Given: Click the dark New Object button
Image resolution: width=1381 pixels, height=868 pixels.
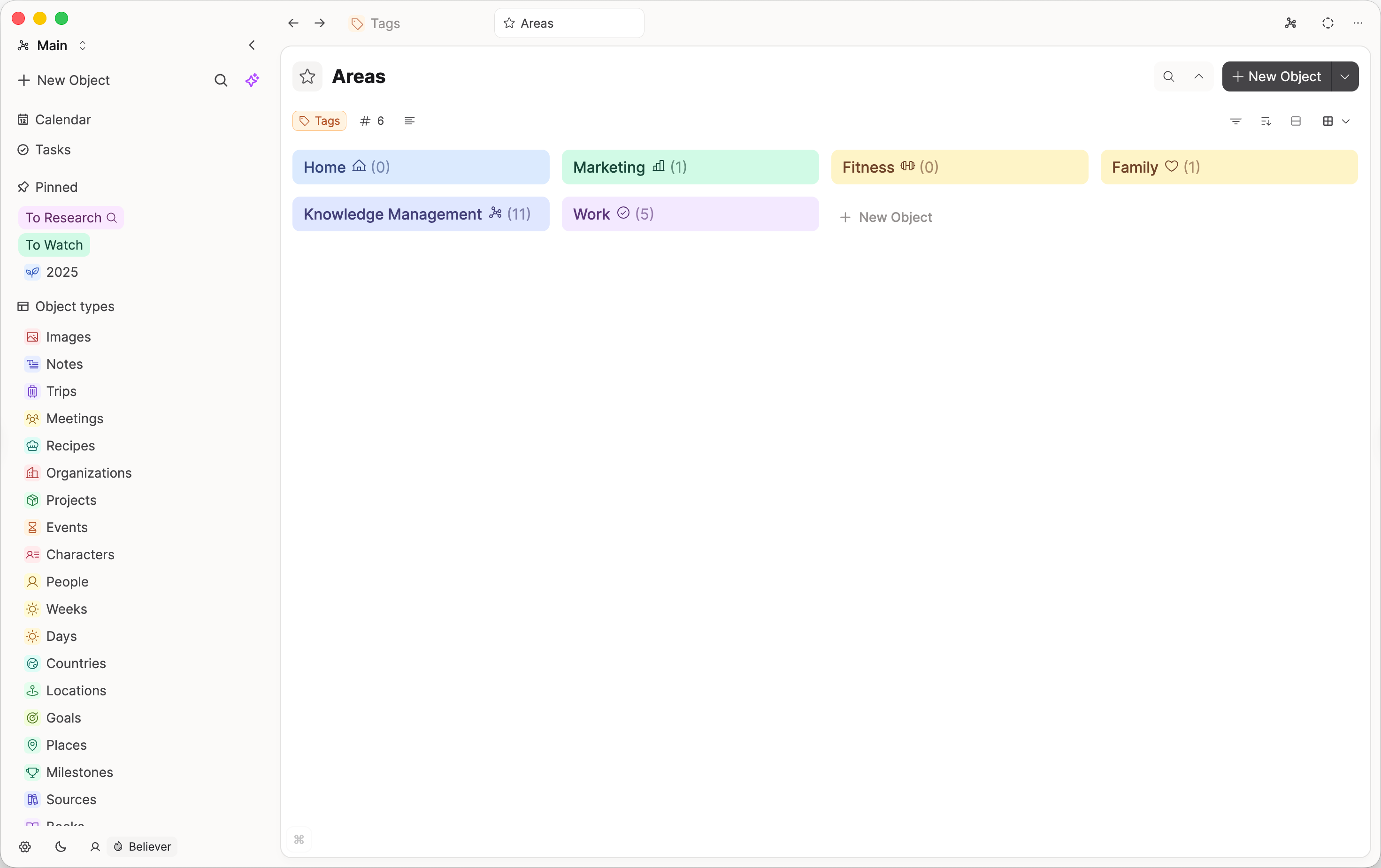Looking at the screenshot, I should coord(1276,76).
